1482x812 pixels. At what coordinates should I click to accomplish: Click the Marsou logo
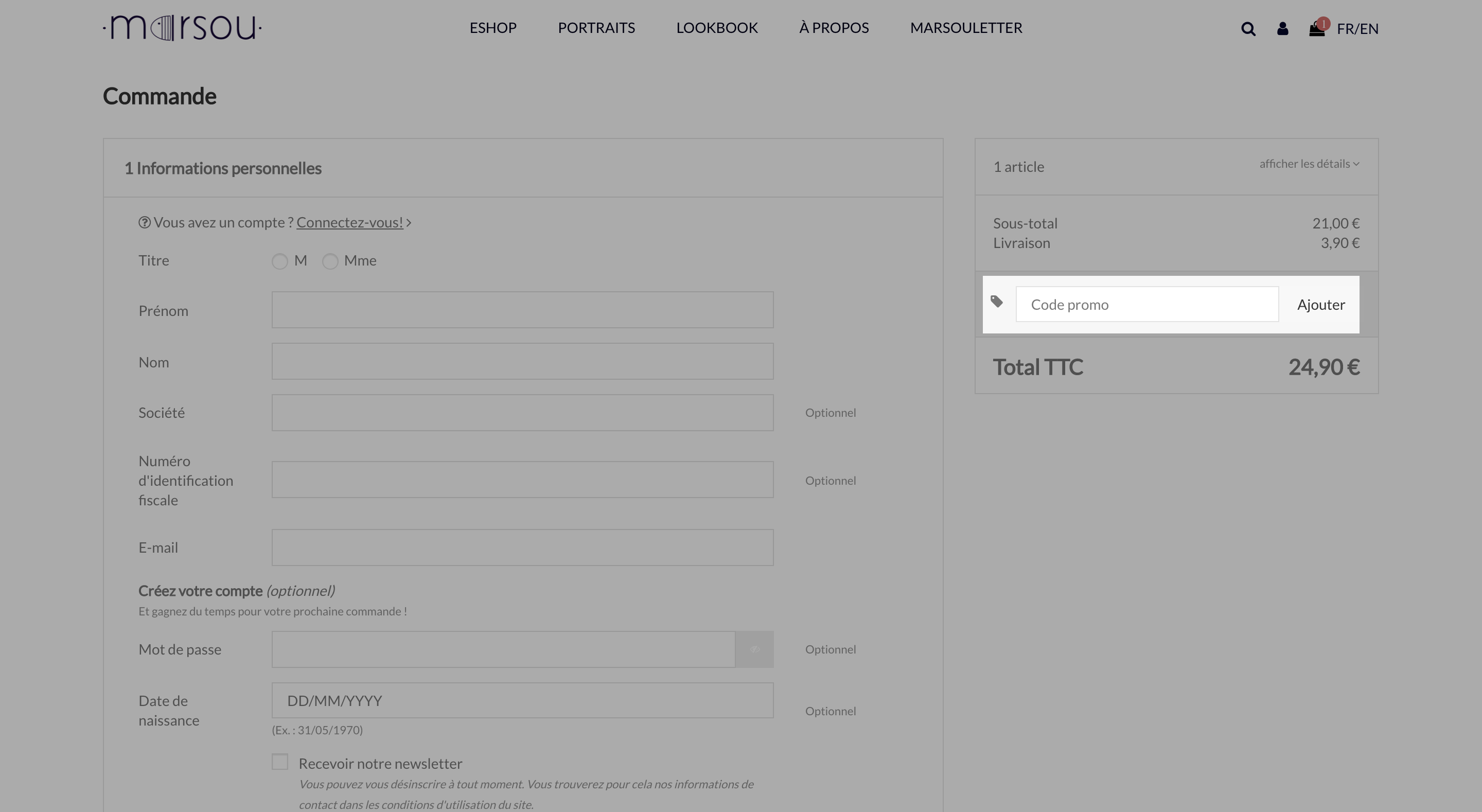[x=182, y=28]
